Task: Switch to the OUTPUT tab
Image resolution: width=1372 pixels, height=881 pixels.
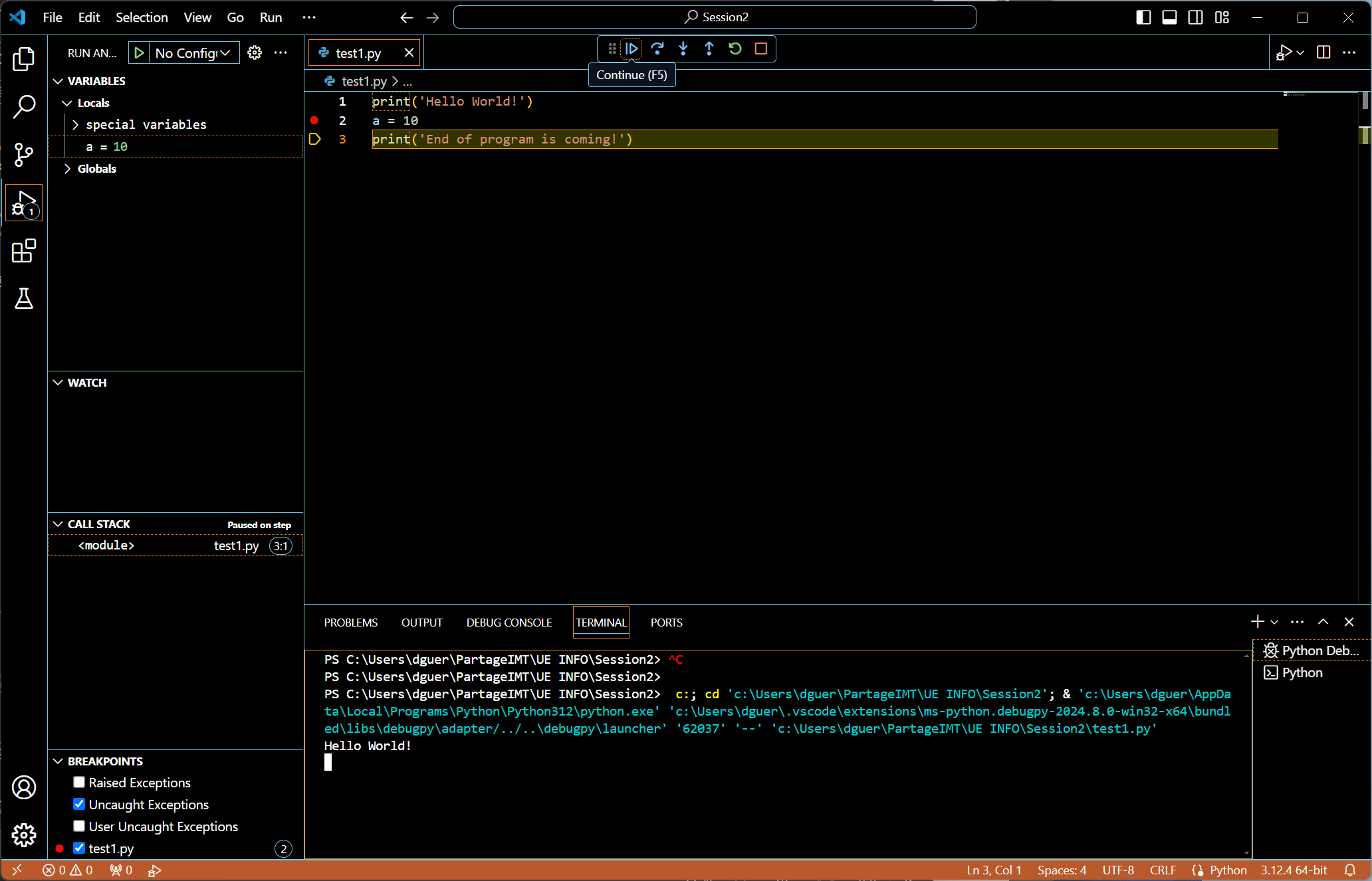Action: (x=422, y=623)
